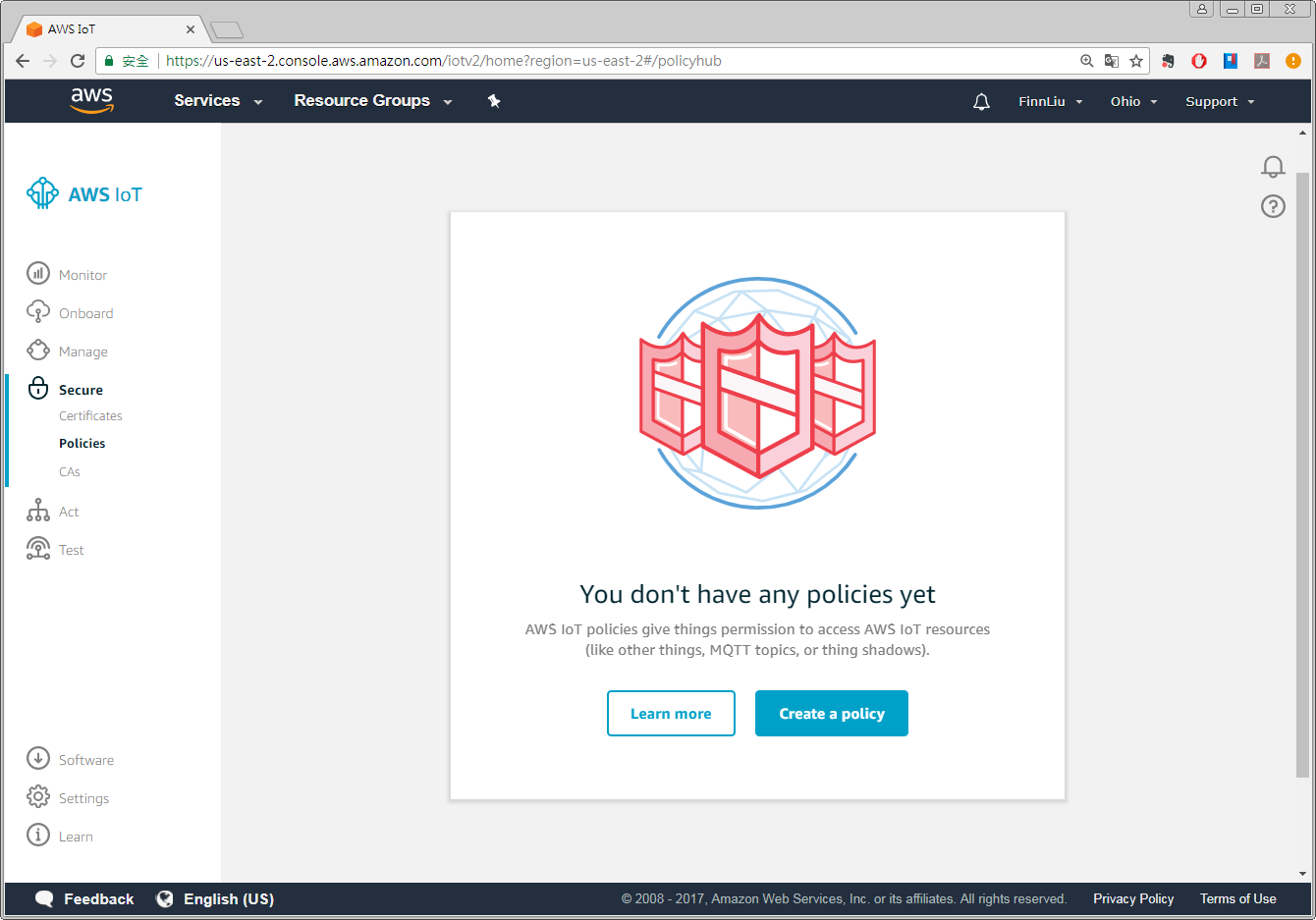
Task: Open the Ohio region dropdown
Action: point(1133,102)
